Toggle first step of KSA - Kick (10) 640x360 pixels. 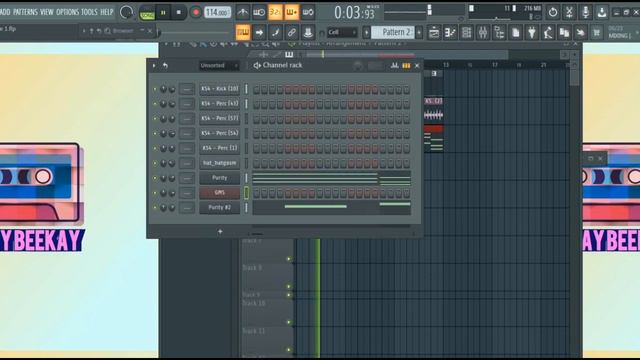(x=256, y=89)
